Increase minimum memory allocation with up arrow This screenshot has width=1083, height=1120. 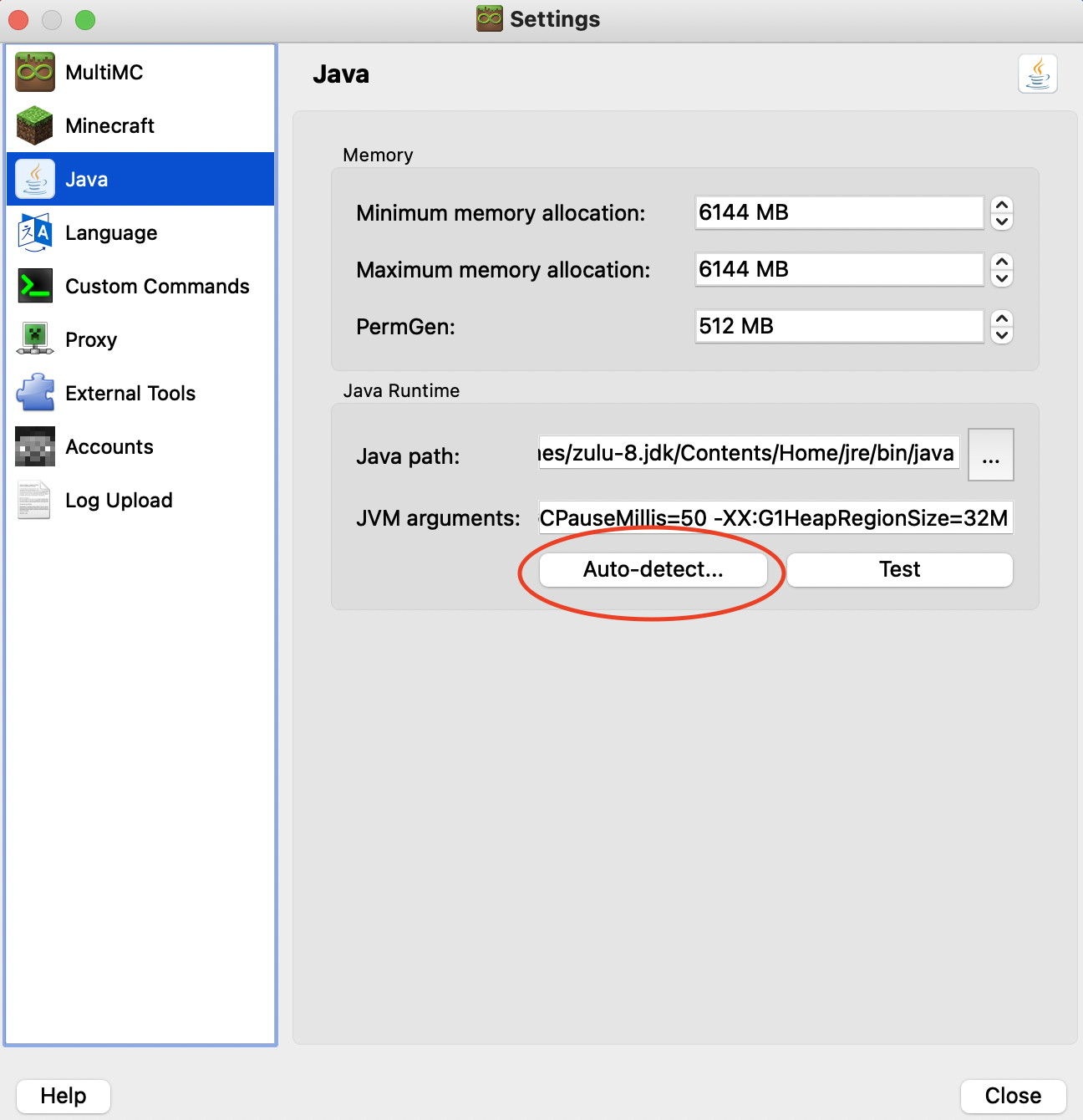[1002, 205]
